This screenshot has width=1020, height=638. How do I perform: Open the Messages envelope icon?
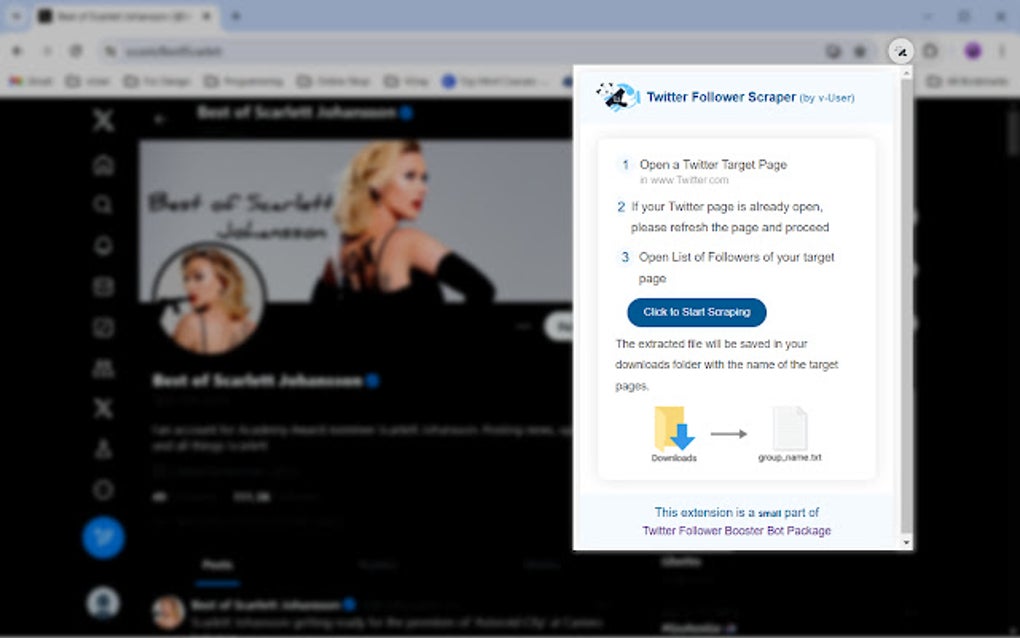point(103,287)
